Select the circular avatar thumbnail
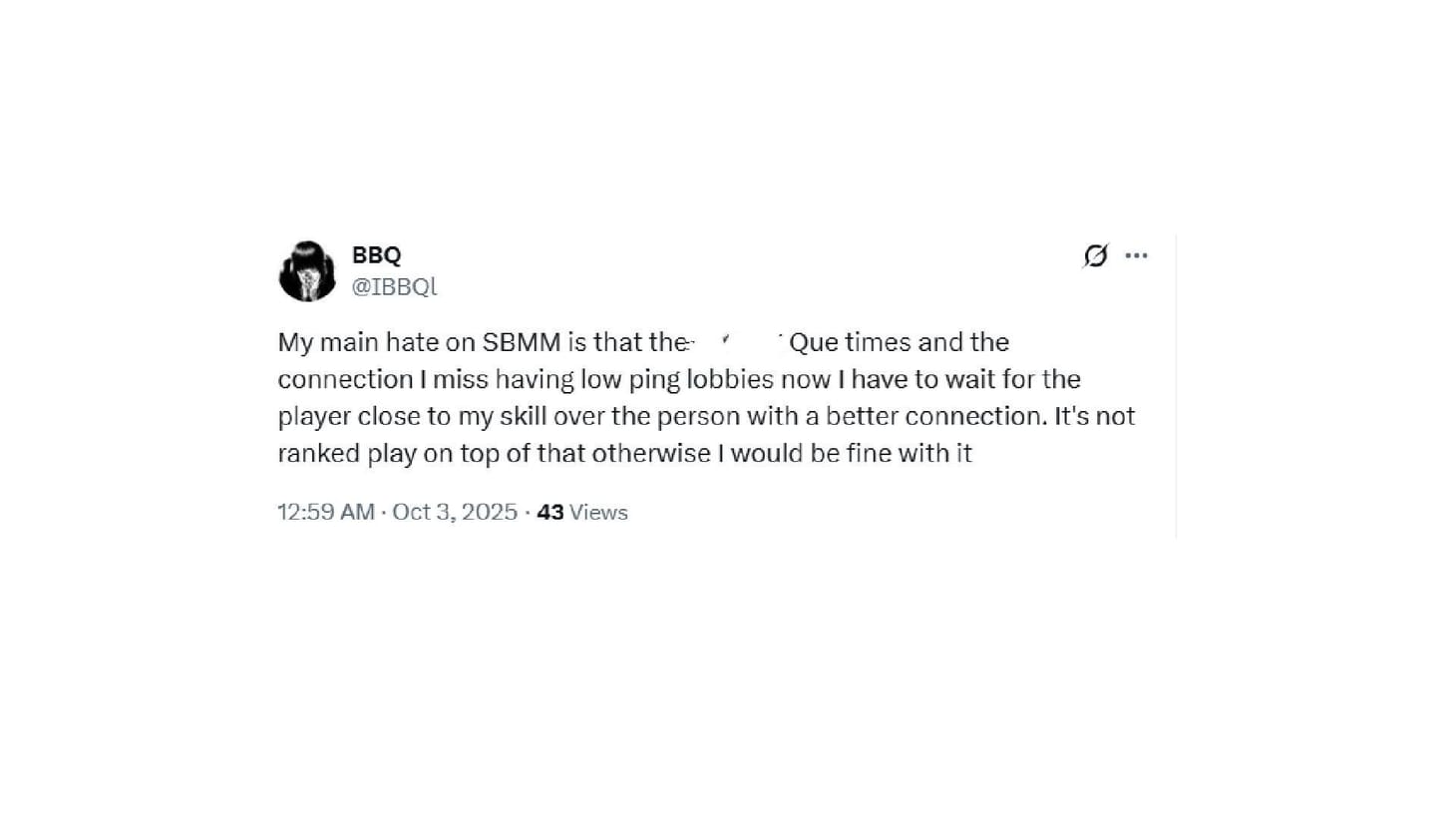 [307, 270]
